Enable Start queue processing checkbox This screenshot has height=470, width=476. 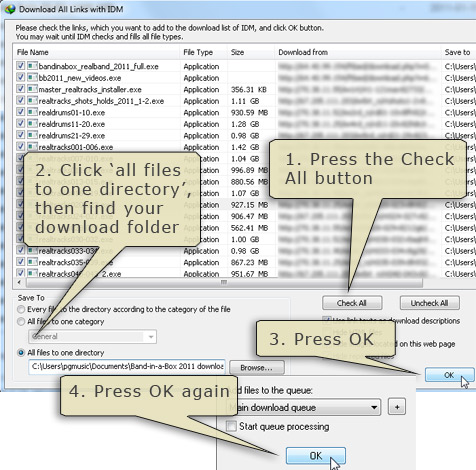pyautogui.click(x=231, y=426)
